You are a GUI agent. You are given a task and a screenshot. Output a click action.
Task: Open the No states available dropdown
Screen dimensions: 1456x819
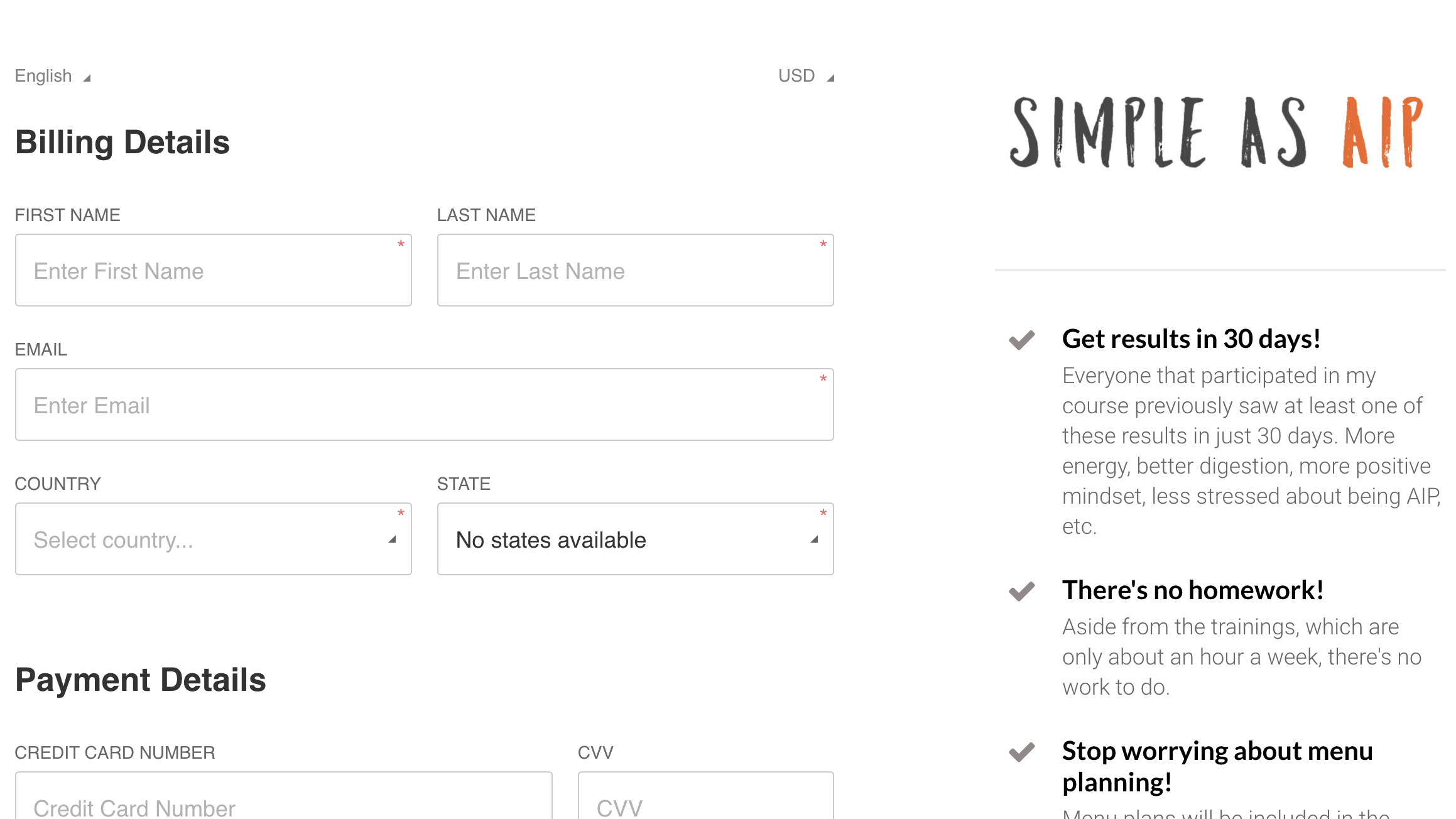[x=635, y=540]
